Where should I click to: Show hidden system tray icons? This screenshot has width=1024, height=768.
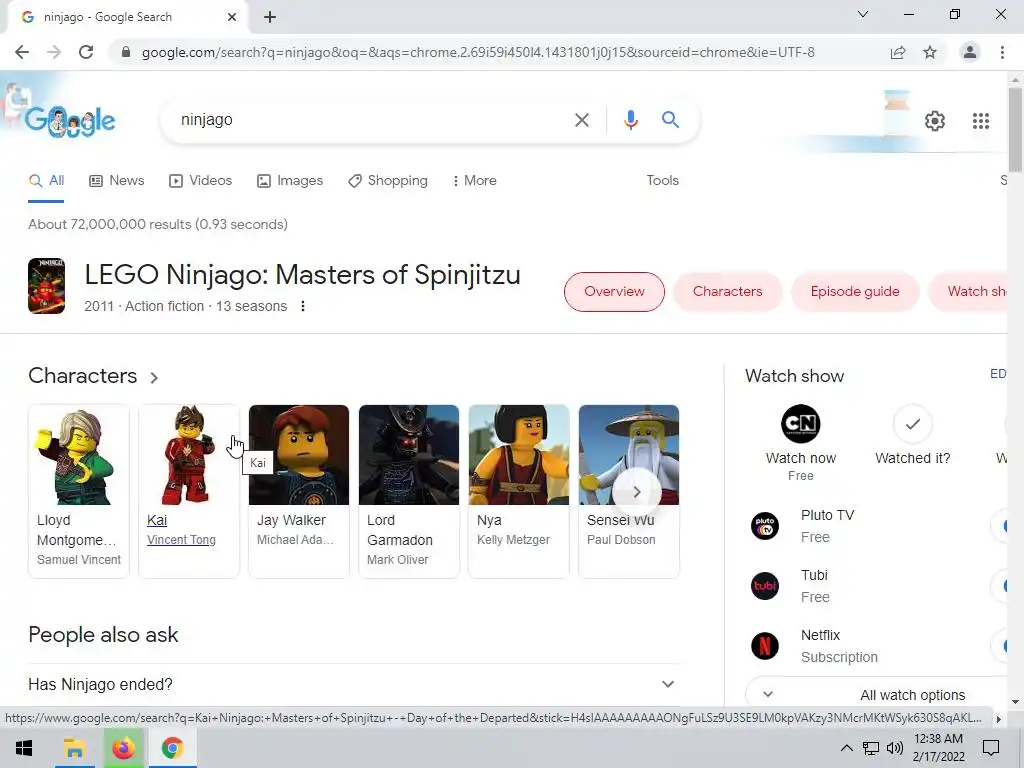pyautogui.click(x=846, y=748)
